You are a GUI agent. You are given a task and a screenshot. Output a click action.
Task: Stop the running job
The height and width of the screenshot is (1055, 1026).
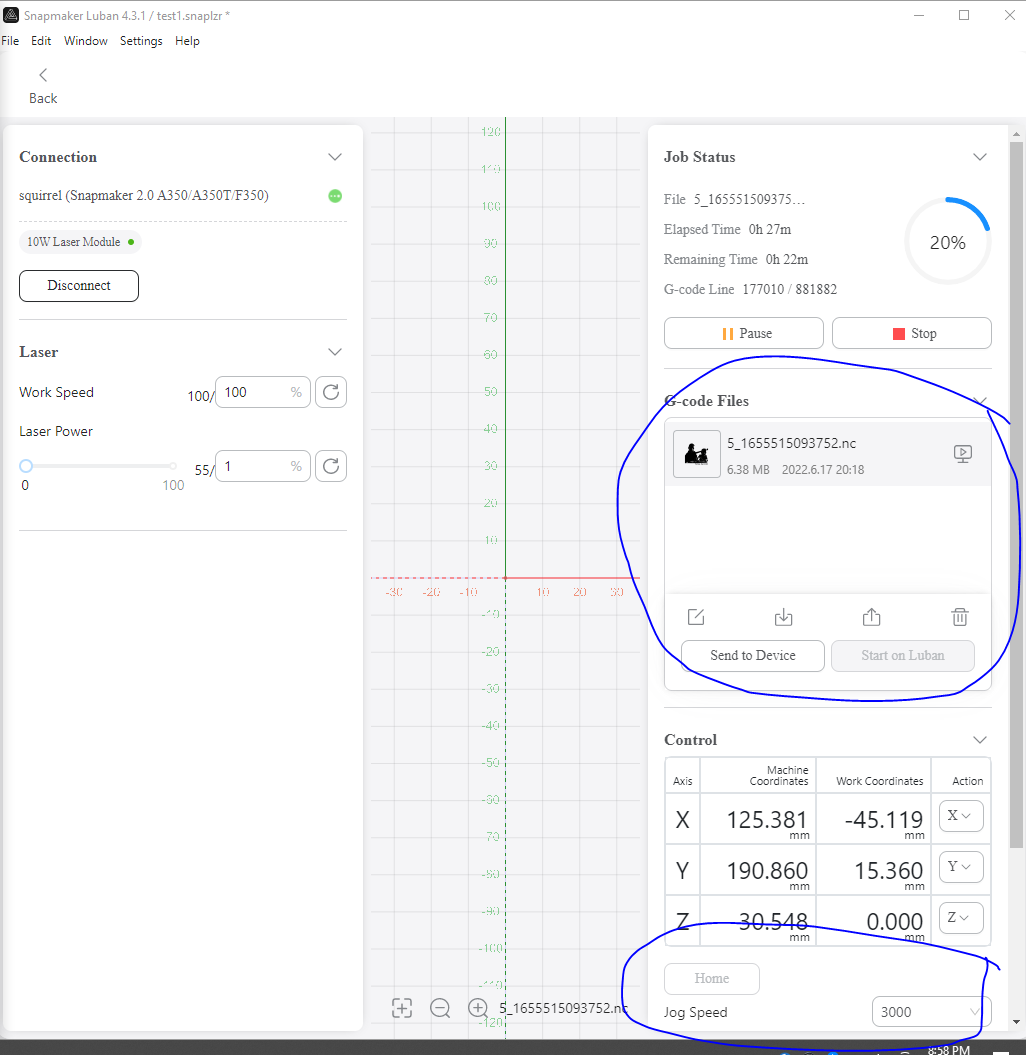[x=912, y=333]
